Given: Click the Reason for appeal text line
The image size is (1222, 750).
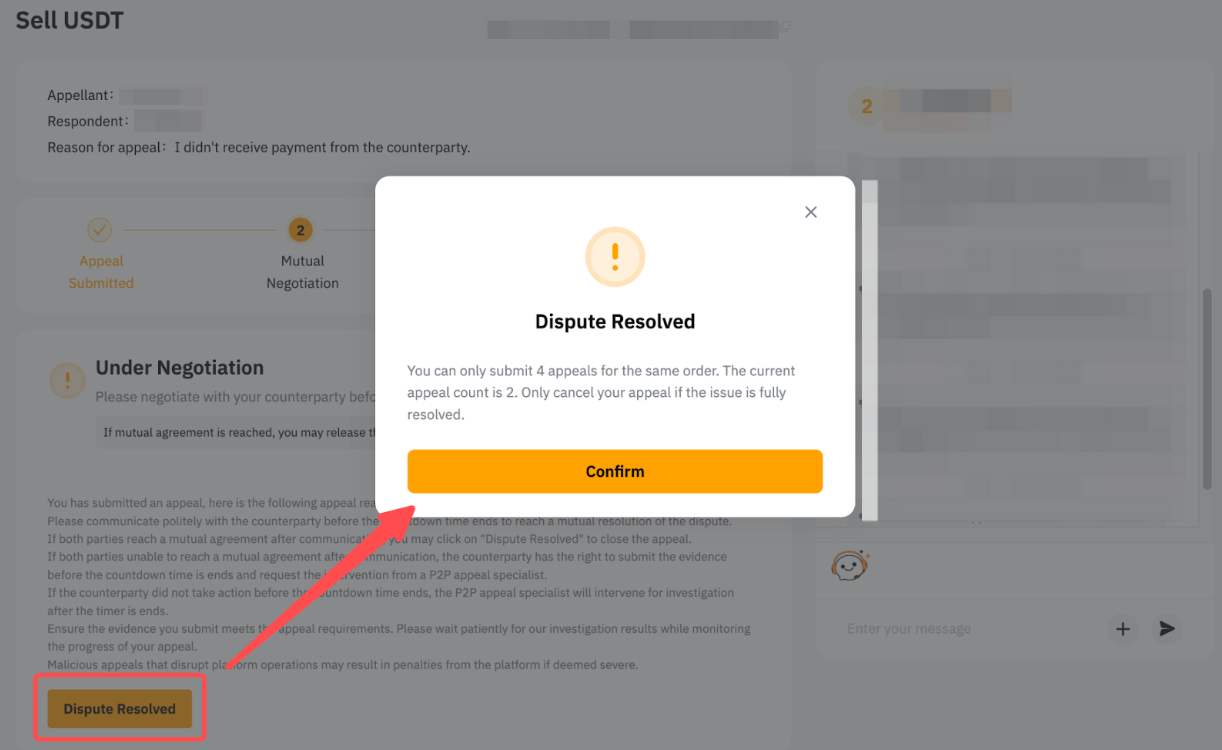Looking at the screenshot, I should [x=259, y=147].
